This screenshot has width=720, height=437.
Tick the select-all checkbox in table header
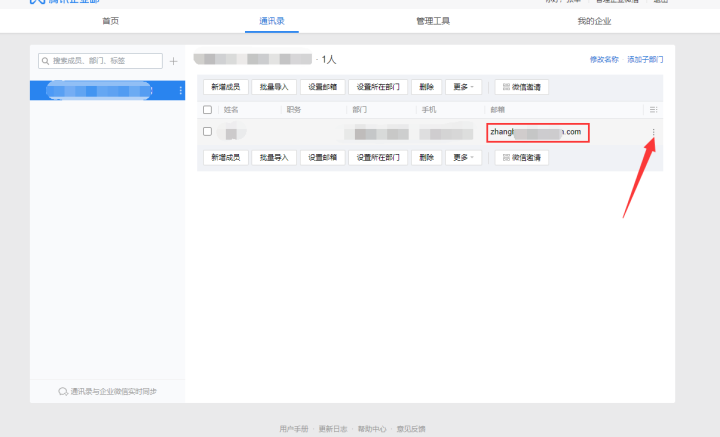(208, 110)
